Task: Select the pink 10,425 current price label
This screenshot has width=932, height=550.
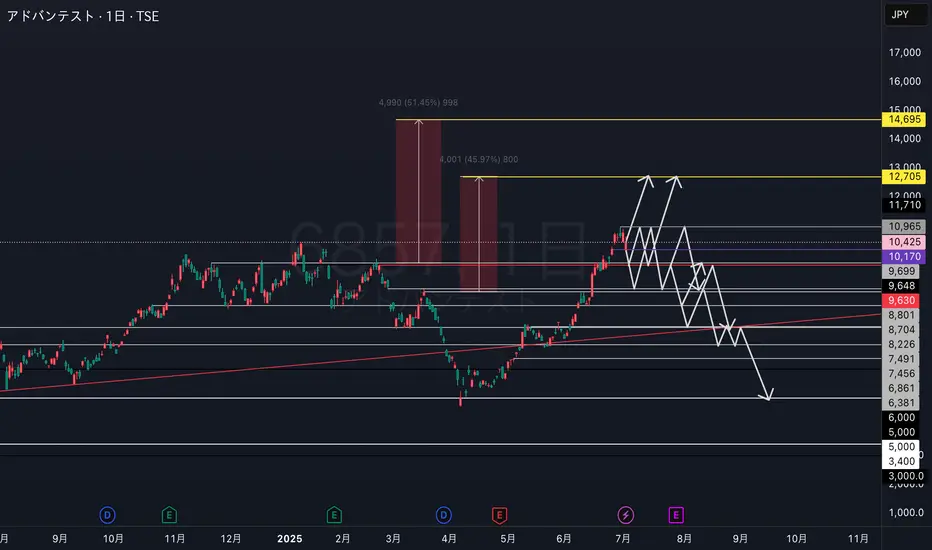Action: (x=903, y=242)
